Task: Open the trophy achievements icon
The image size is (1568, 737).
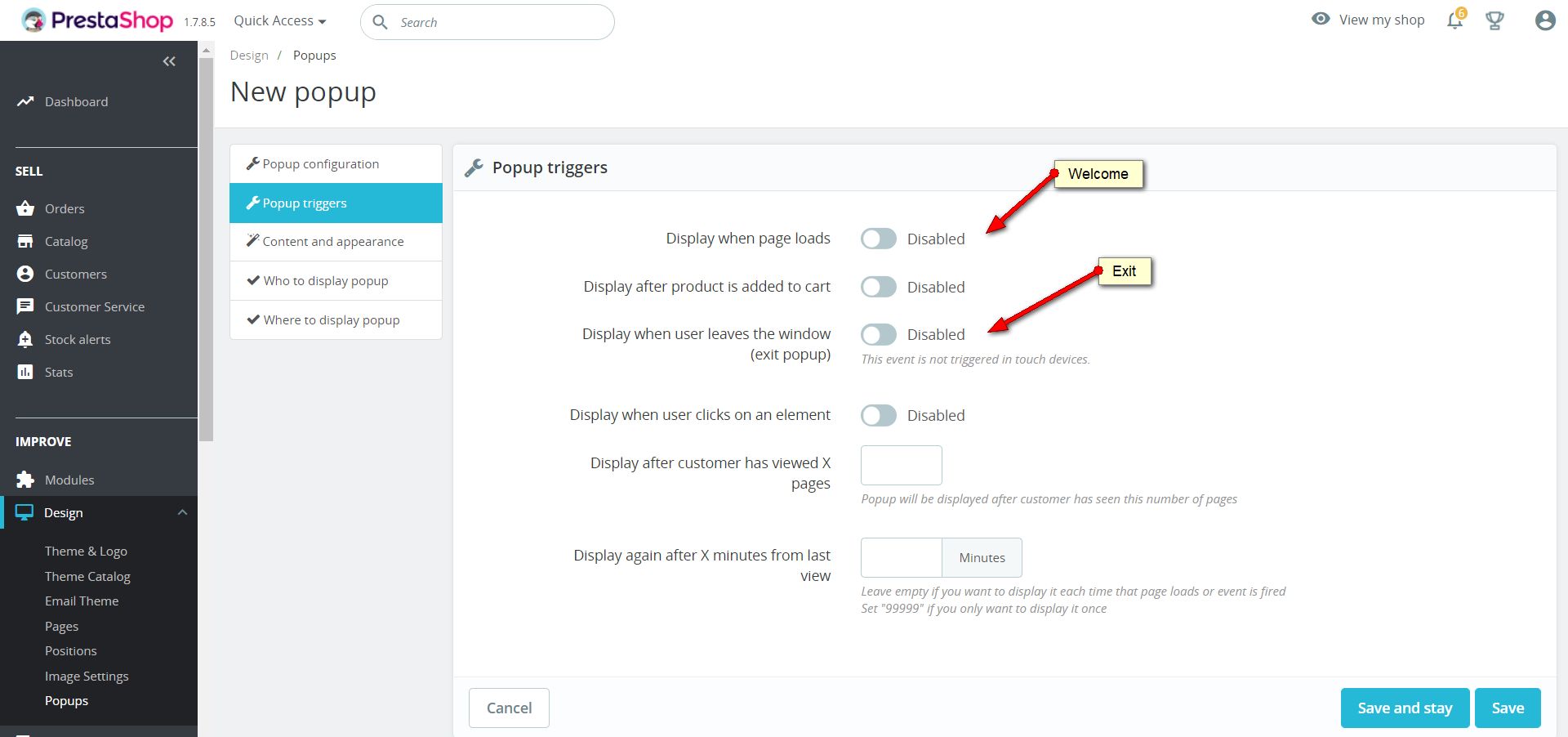Action: click(1494, 20)
